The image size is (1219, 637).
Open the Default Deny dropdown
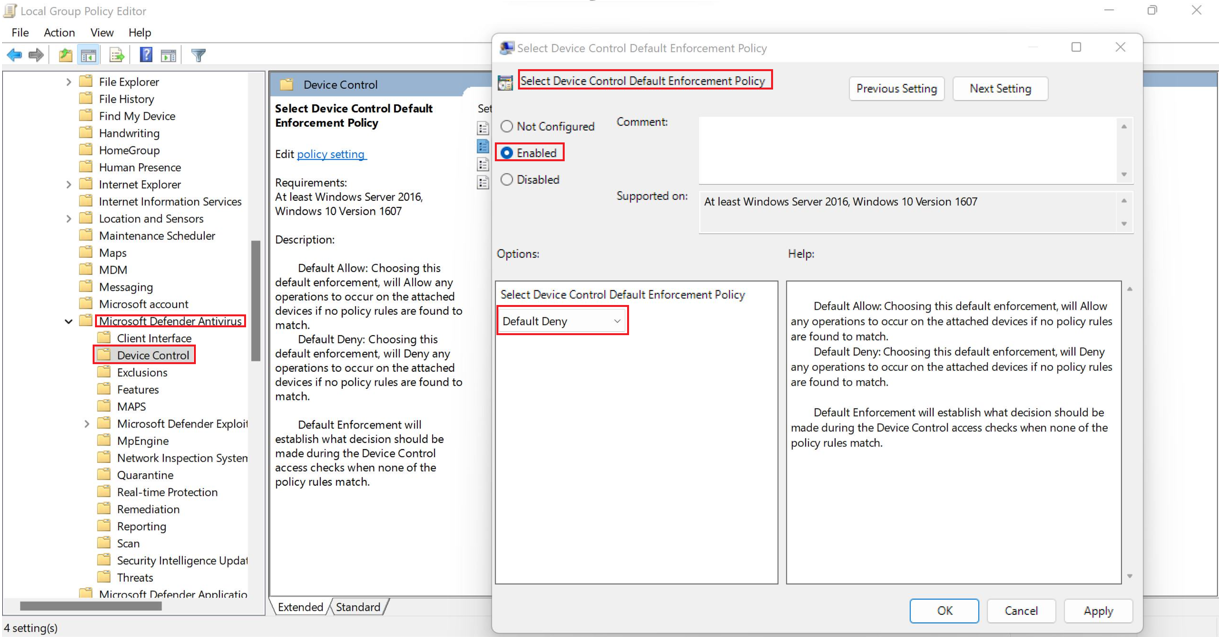tap(562, 321)
